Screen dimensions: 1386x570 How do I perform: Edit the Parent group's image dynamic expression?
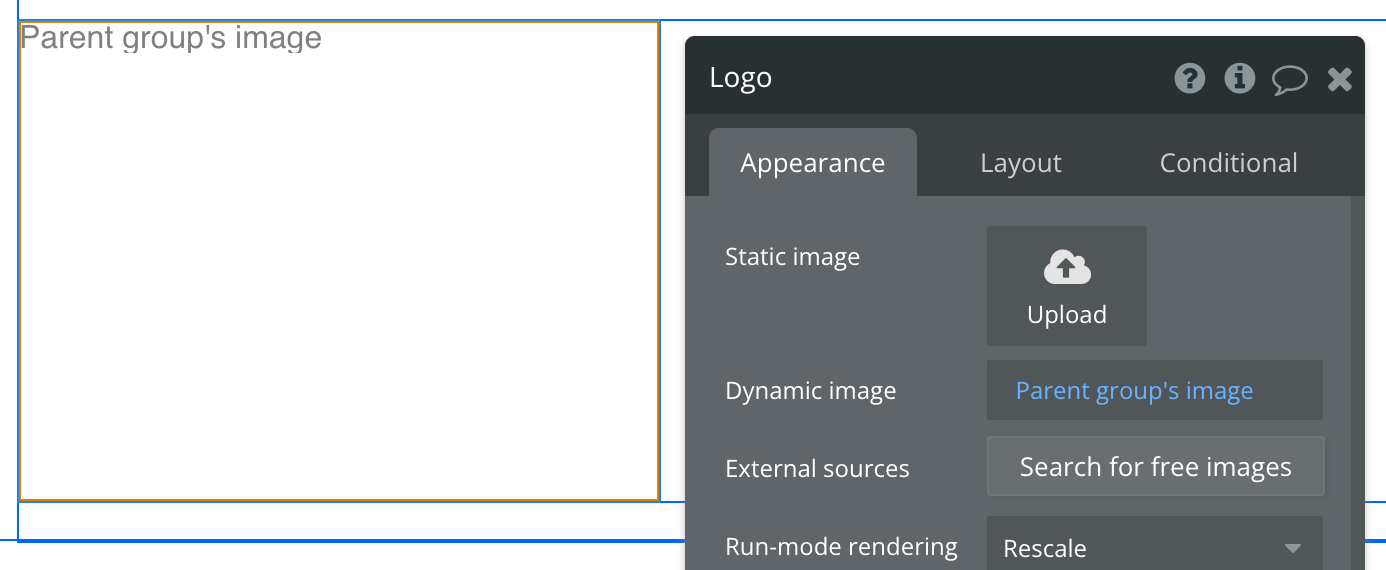(x=1134, y=391)
